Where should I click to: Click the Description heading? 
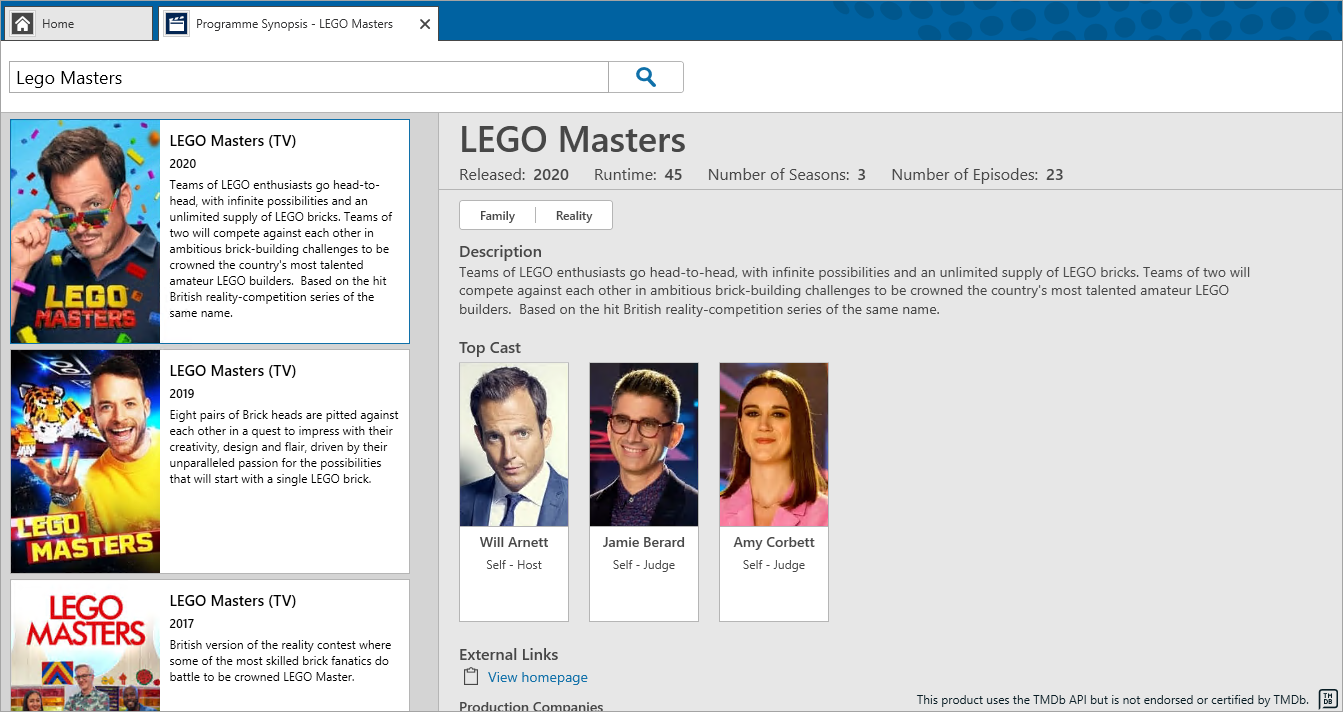tap(500, 252)
